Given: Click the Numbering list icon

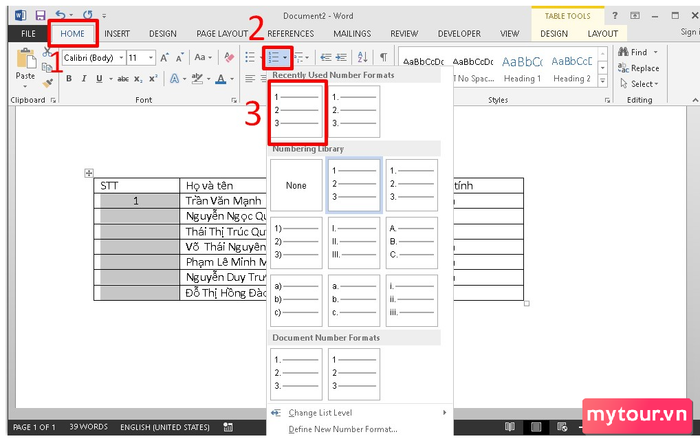Looking at the screenshot, I should click(273, 58).
